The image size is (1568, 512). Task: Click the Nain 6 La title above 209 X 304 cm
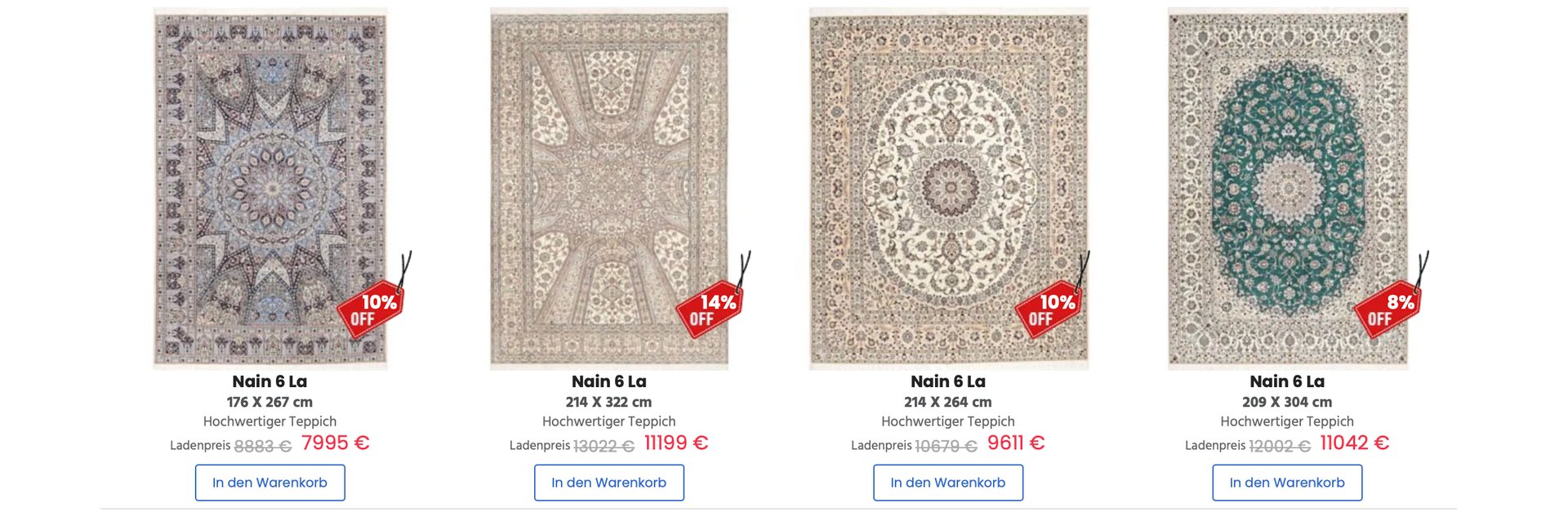tap(1287, 381)
